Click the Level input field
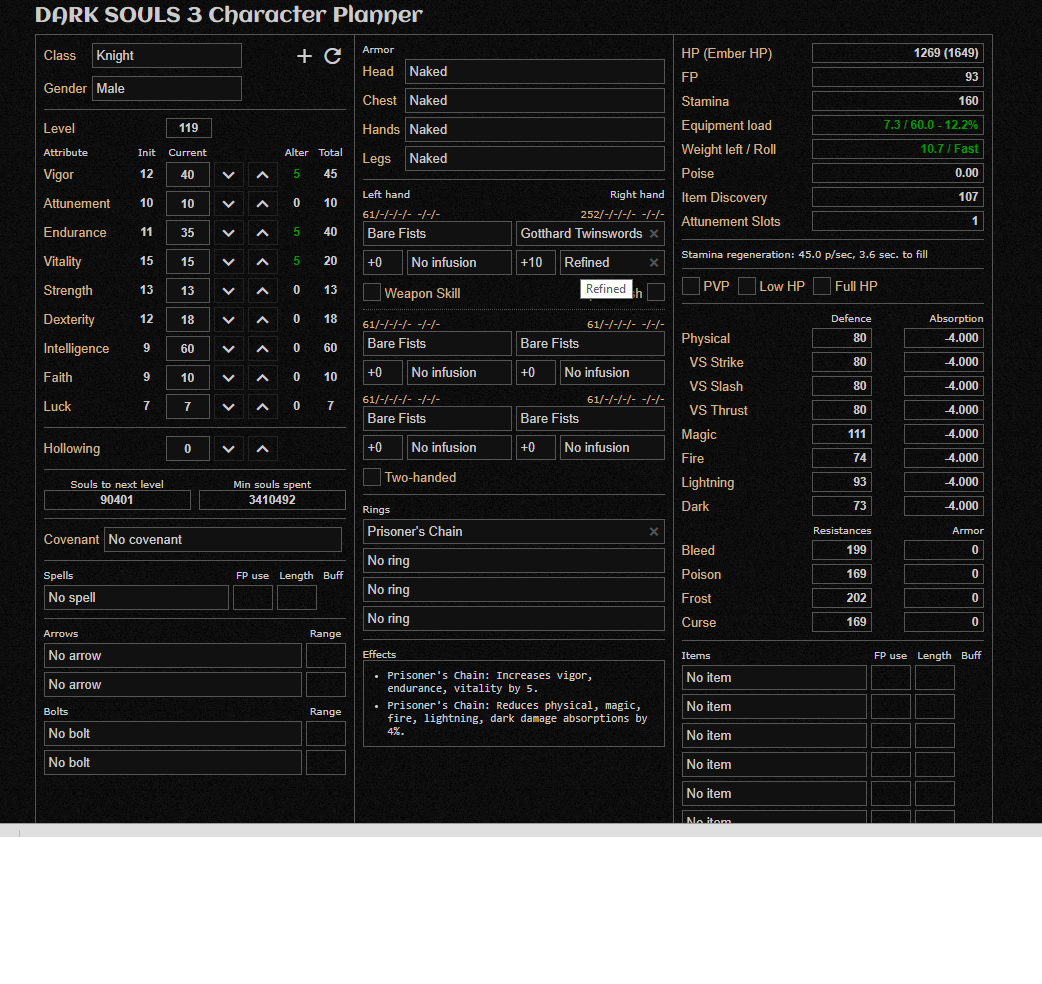This screenshot has width=1042, height=984. click(x=189, y=128)
